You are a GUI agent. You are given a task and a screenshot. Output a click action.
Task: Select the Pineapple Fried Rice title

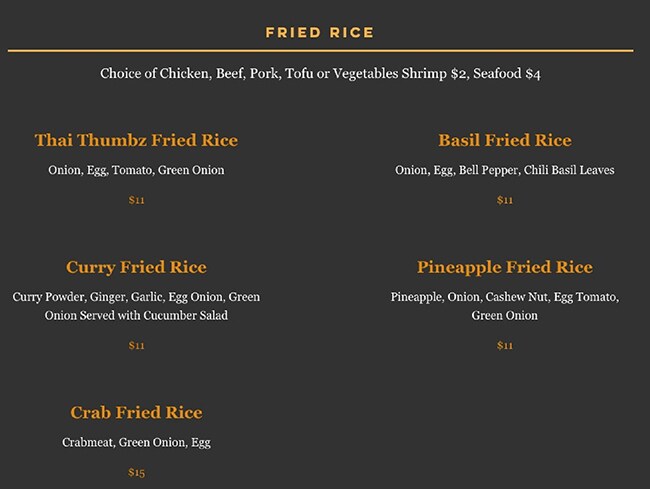pos(505,267)
